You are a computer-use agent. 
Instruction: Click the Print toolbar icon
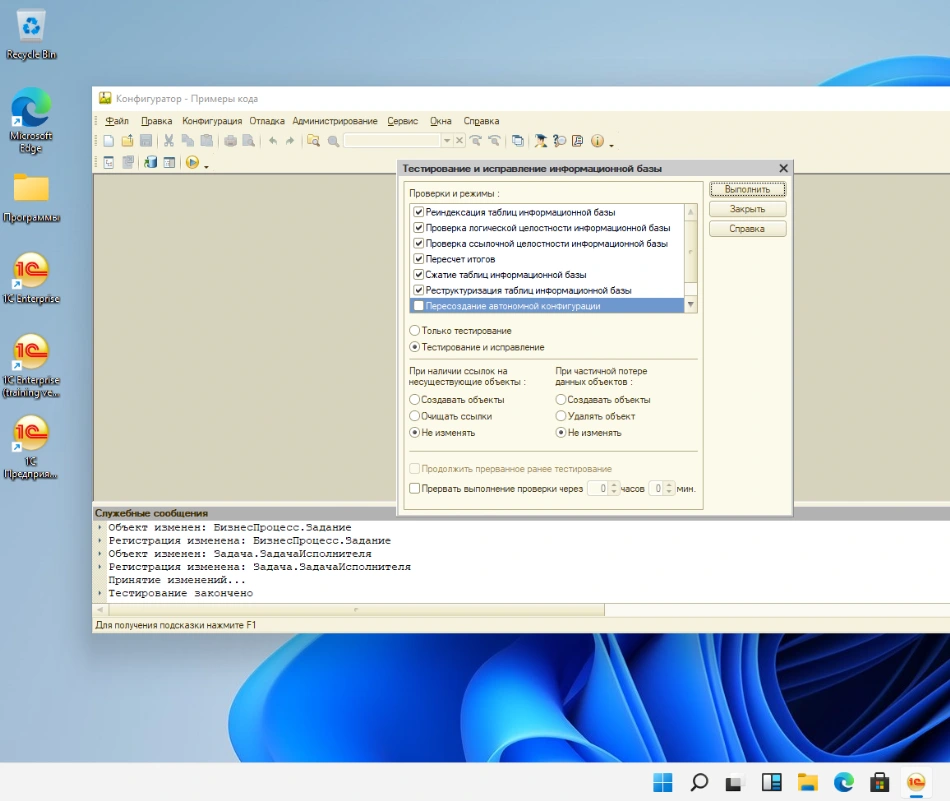click(230, 141)
